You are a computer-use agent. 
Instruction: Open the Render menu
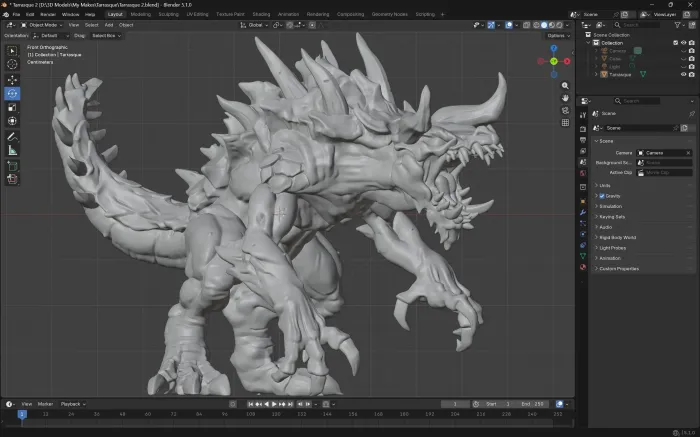(48, 14)
